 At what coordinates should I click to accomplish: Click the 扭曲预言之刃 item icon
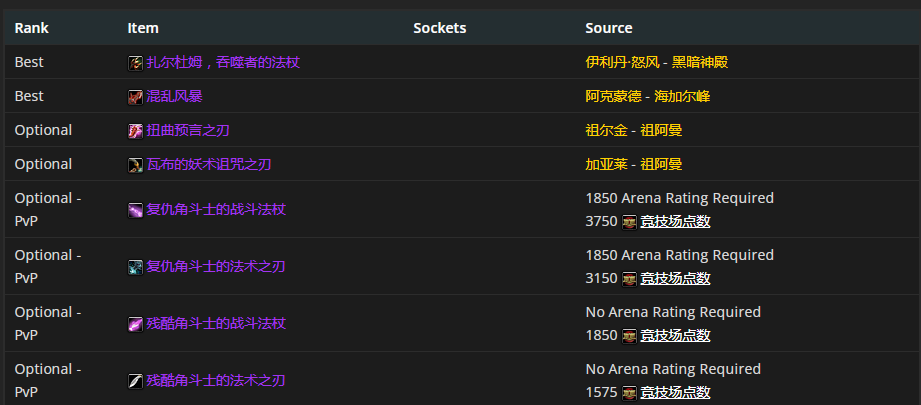(135, 130)
